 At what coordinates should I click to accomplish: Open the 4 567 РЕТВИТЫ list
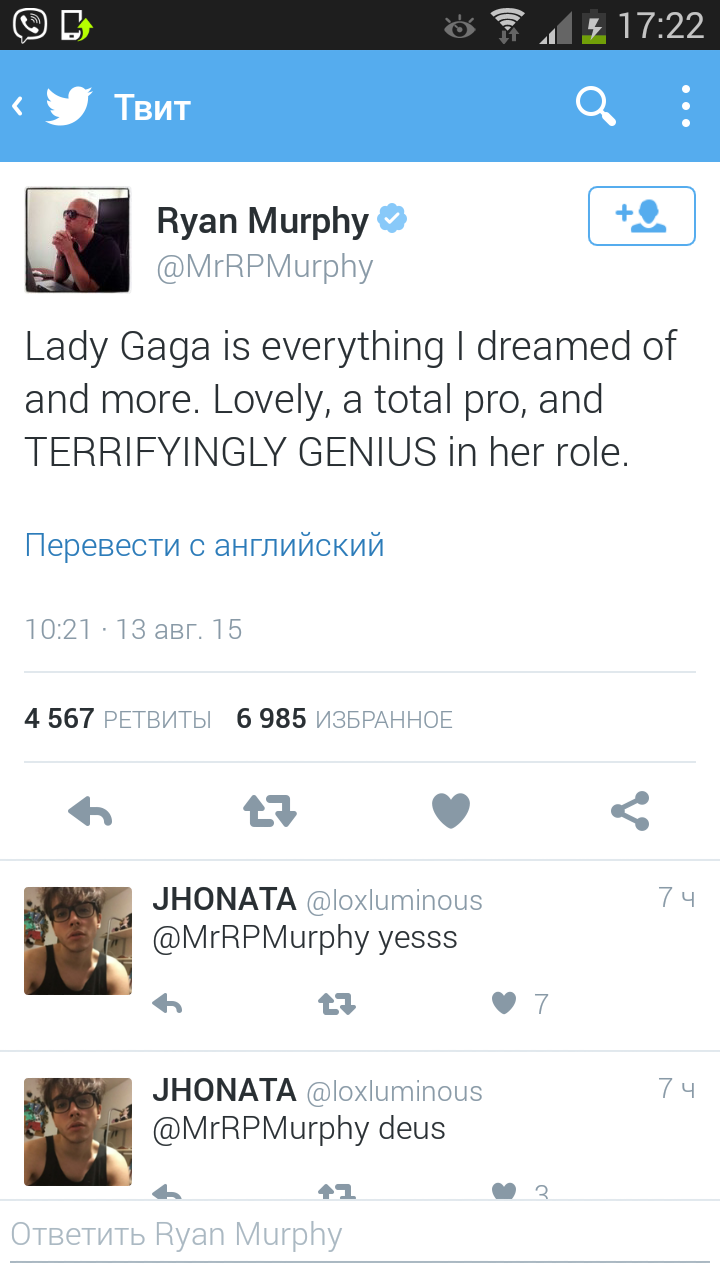tap(118, 718)
